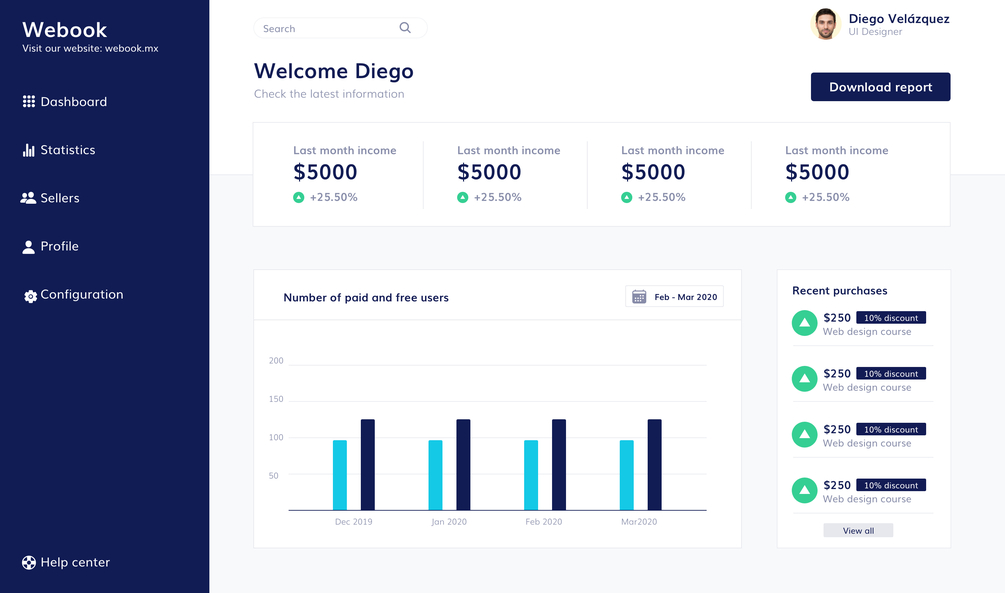Open Configuration settings
1005x593 pixels.
click(x=74, y=295)
